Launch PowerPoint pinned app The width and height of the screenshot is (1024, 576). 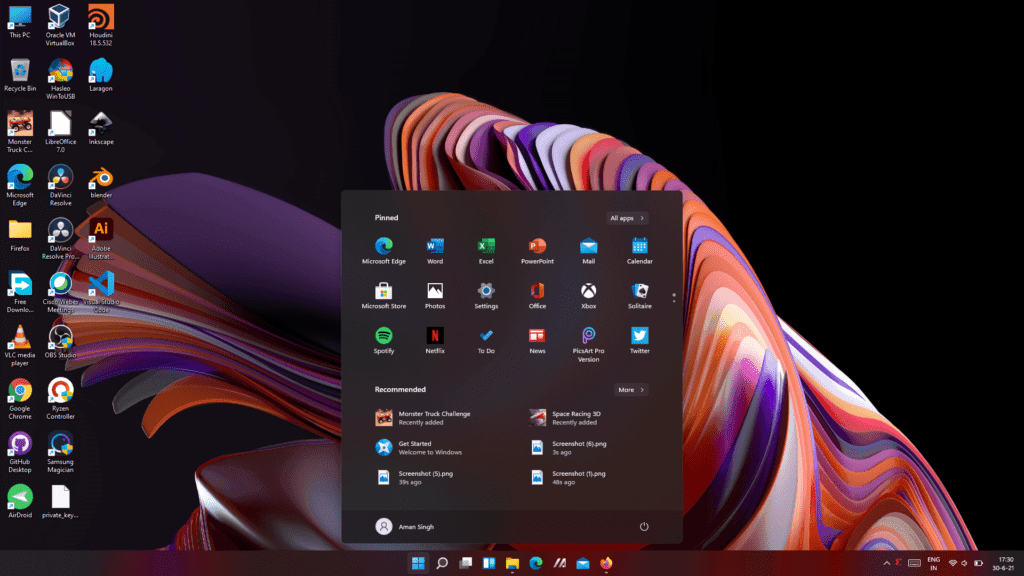pyautogui.click(x=537, y=251)
